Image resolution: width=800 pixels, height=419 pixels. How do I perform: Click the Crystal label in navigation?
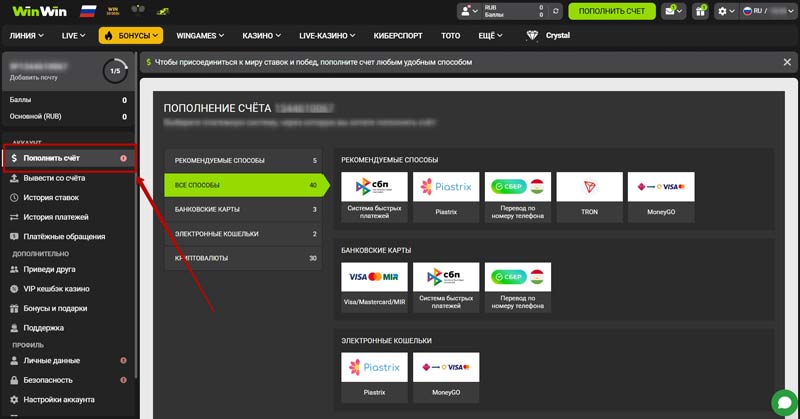tap(558, 35)
